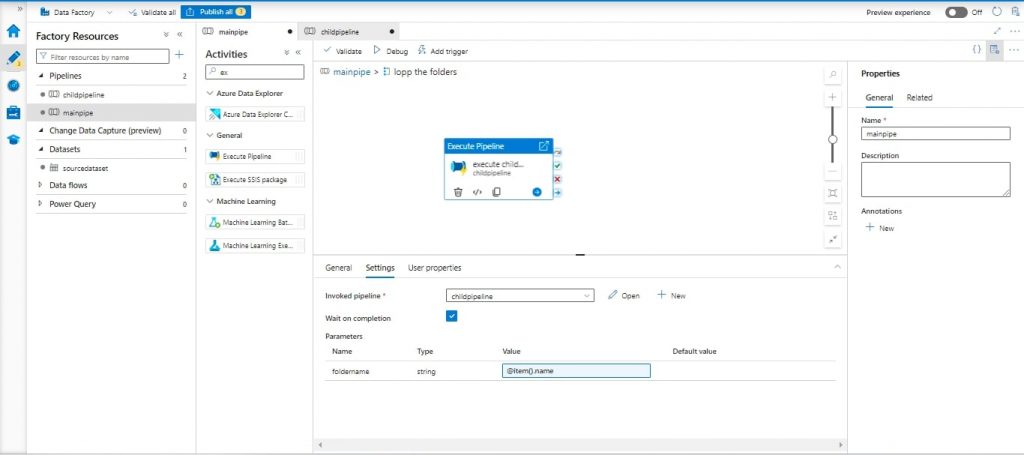View activity code with the </> icon
Viewport: 1024px width, 455px height.
477,192
